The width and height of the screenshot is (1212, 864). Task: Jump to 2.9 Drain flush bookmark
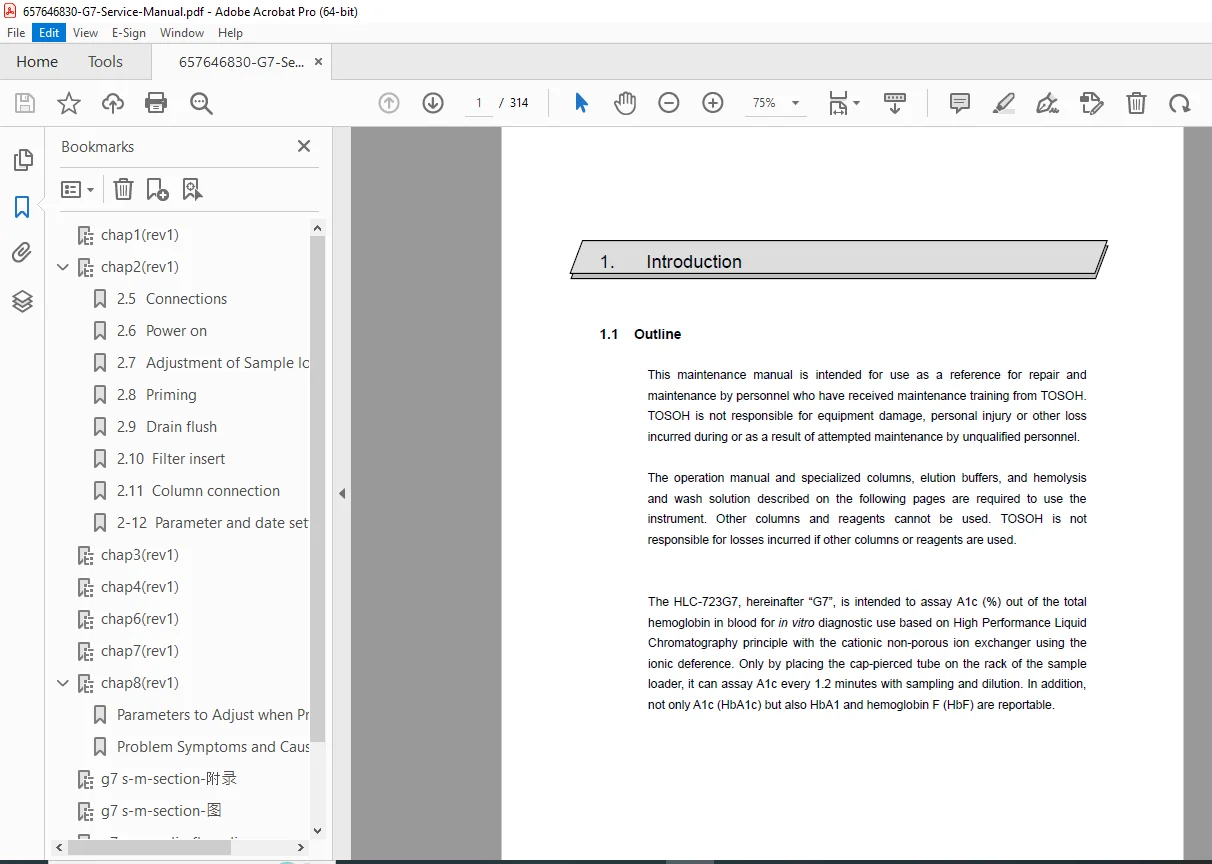click(x=167, y=427)
